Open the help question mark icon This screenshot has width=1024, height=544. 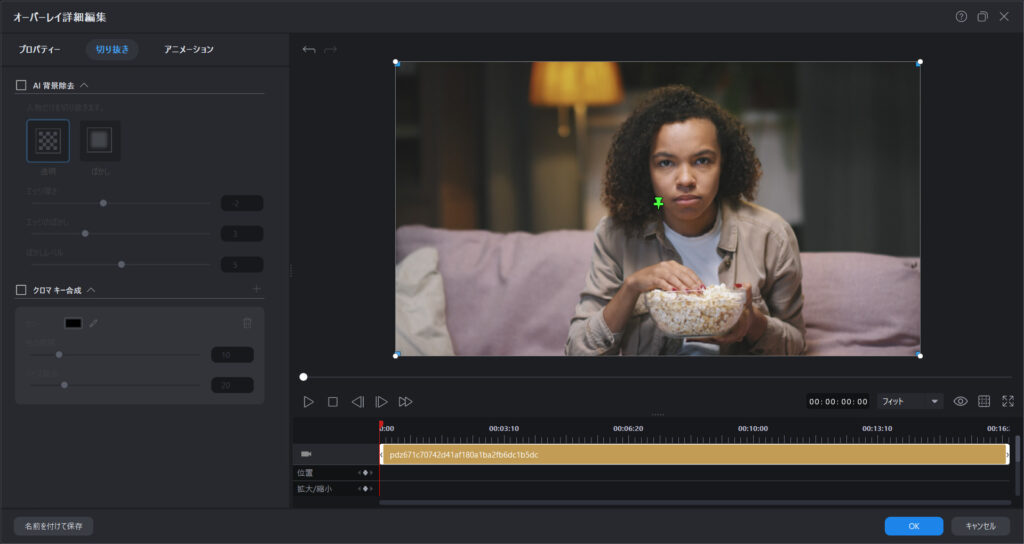click(961, 16)
